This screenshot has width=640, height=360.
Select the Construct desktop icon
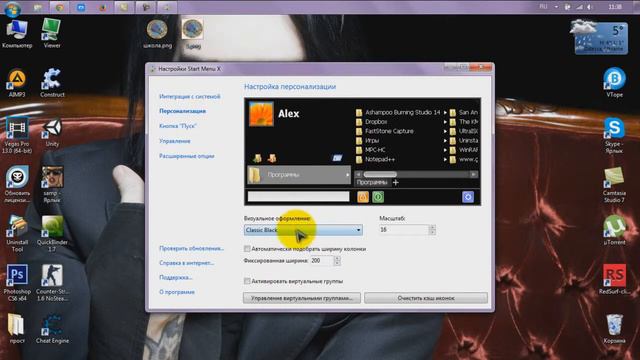[52, 83]
